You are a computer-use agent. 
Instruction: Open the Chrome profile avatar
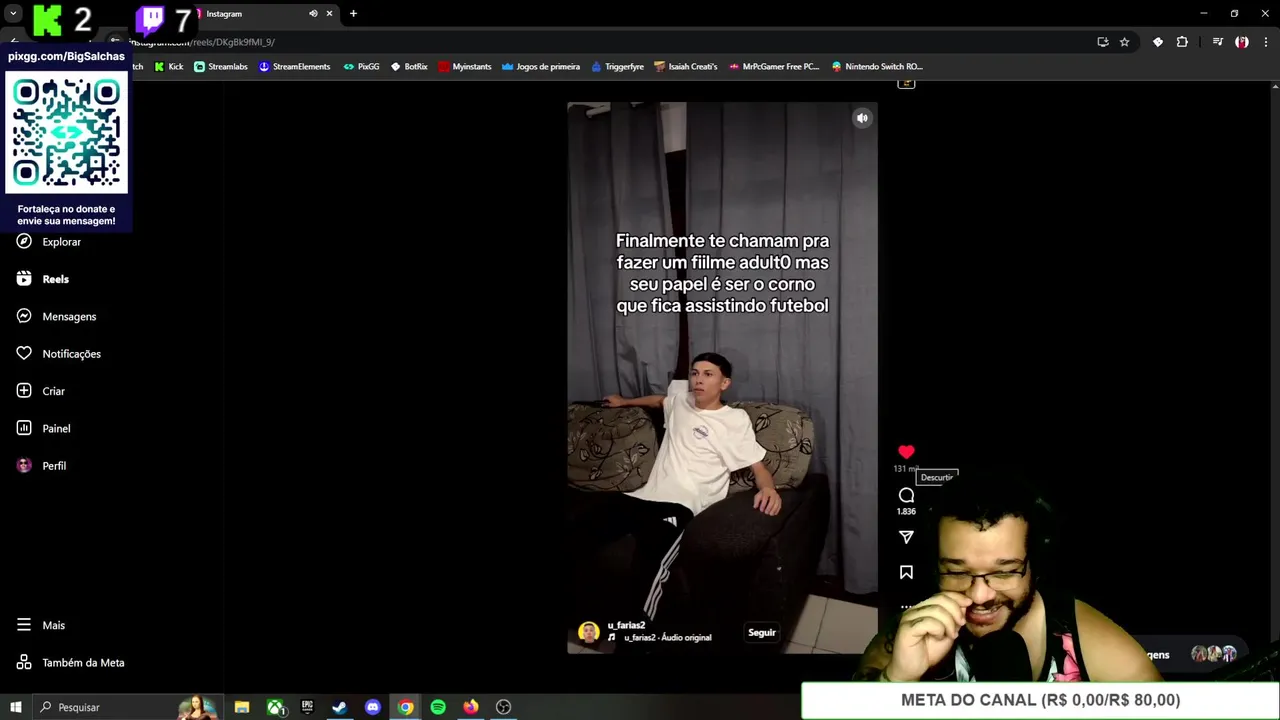click(x=1241, y=42)
